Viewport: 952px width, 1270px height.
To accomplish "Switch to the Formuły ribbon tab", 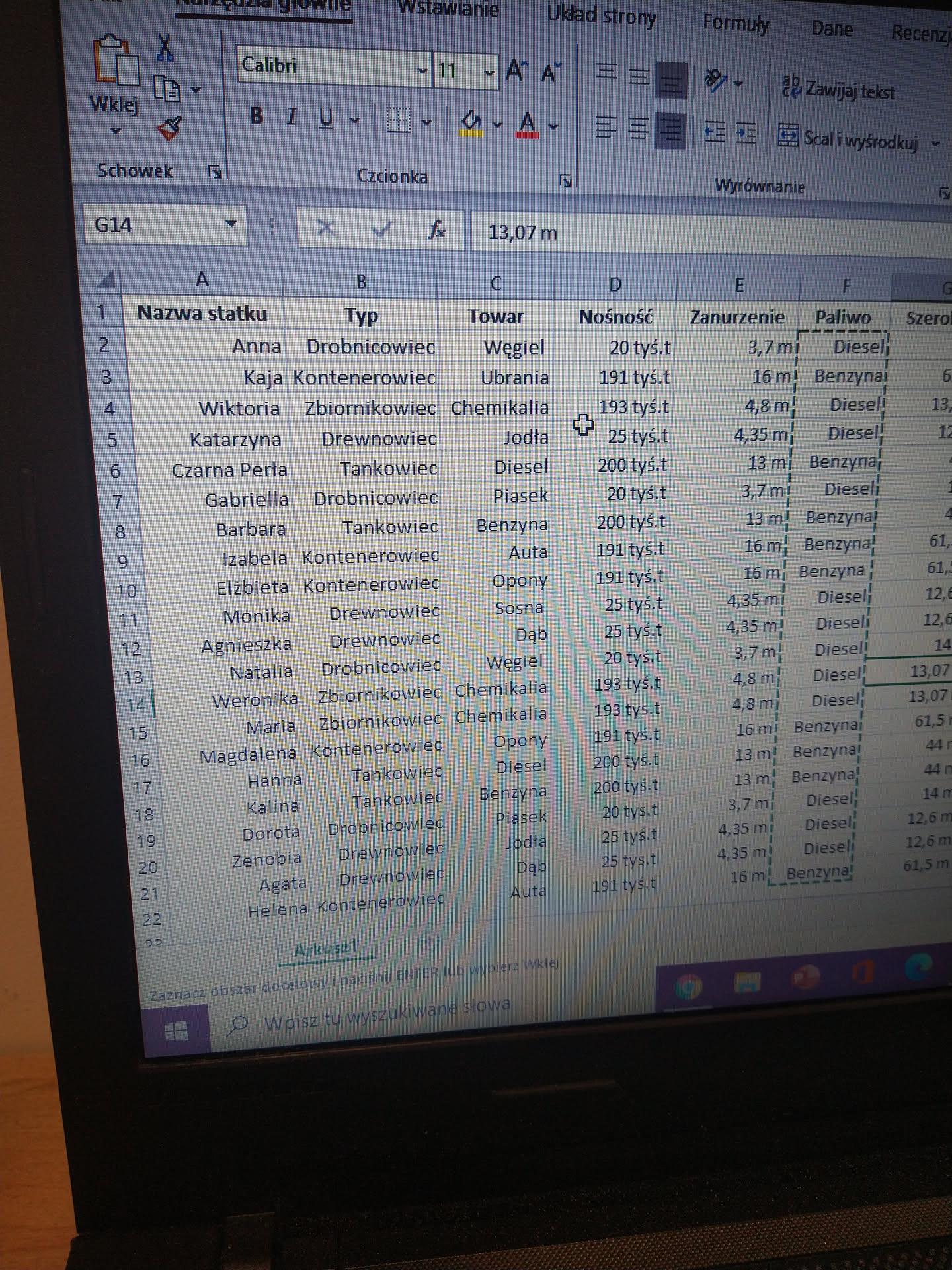I will coord(736,24).
